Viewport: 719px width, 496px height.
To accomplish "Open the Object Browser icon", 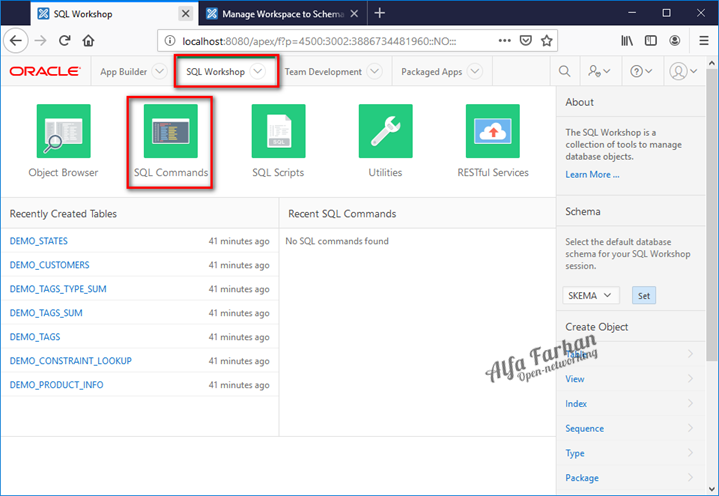I will pos(64,131).
